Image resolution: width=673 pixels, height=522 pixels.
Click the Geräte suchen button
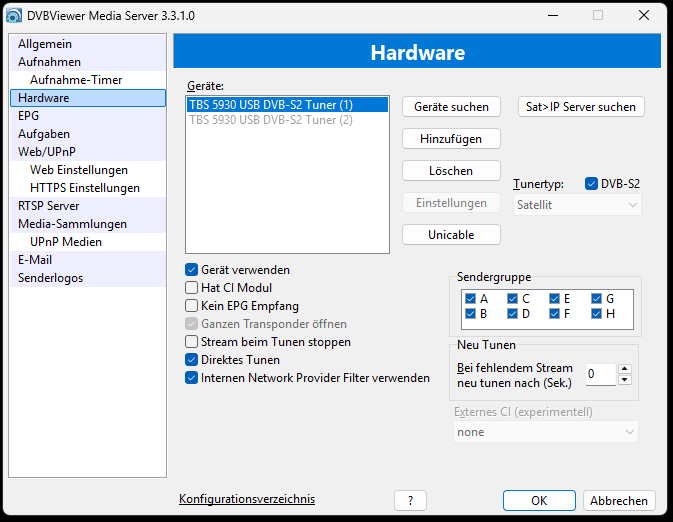451,107
